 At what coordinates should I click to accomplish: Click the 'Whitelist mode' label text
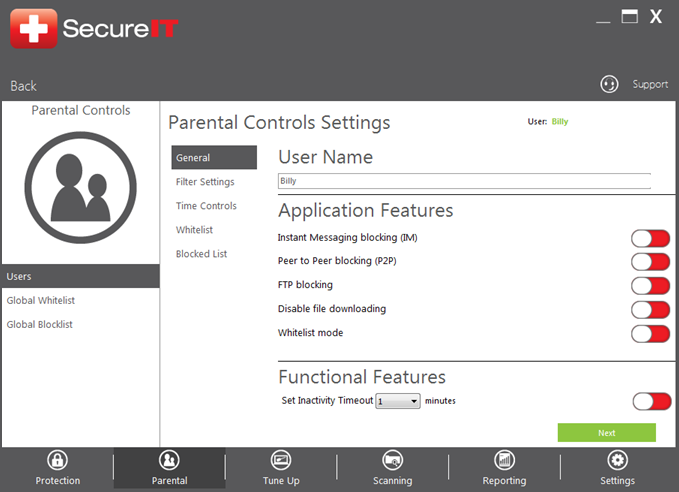tap(310, 333)
